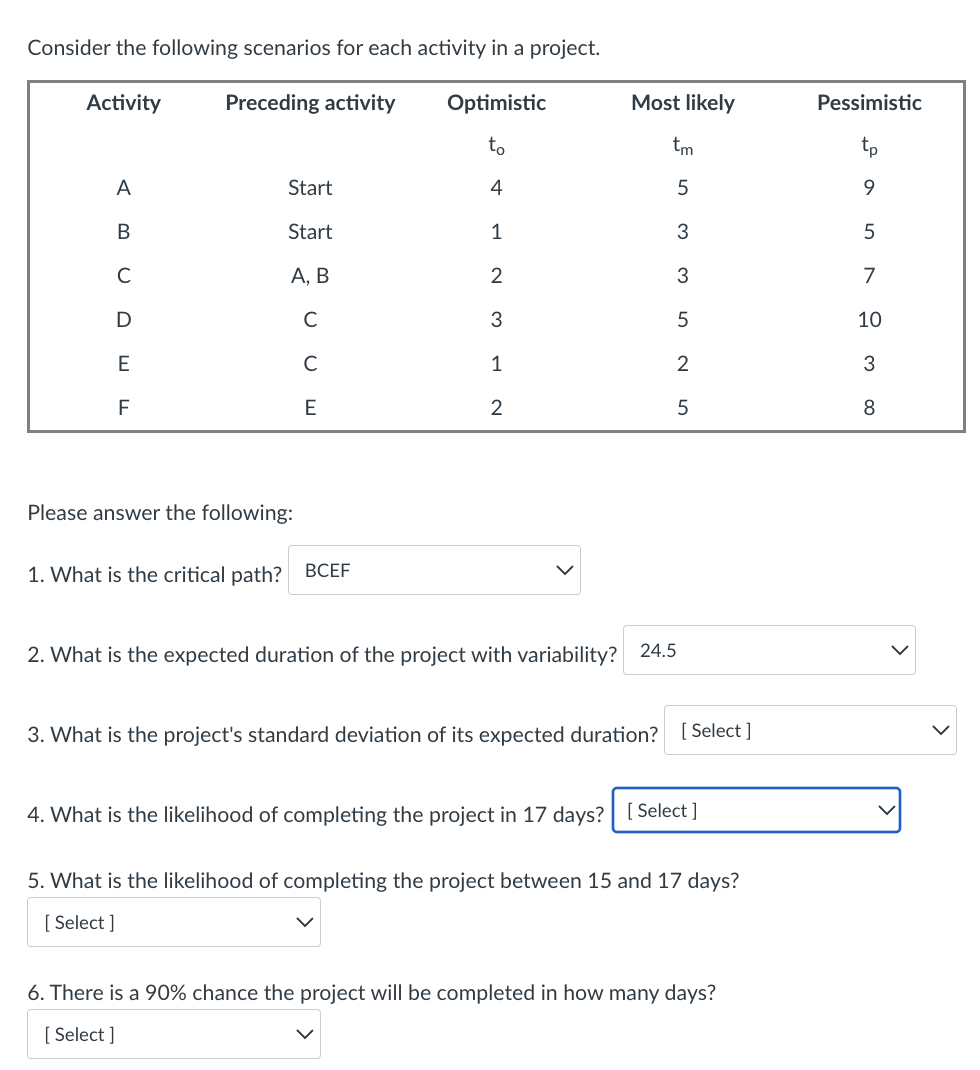Click the chevron arrow for question 5
Screen dimensions: 980x1070
point(303,922)
